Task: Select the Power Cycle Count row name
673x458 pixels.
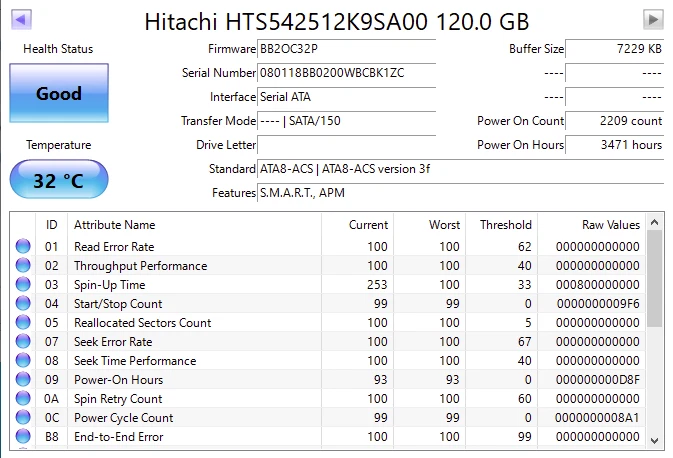Action: click(123, 418)
